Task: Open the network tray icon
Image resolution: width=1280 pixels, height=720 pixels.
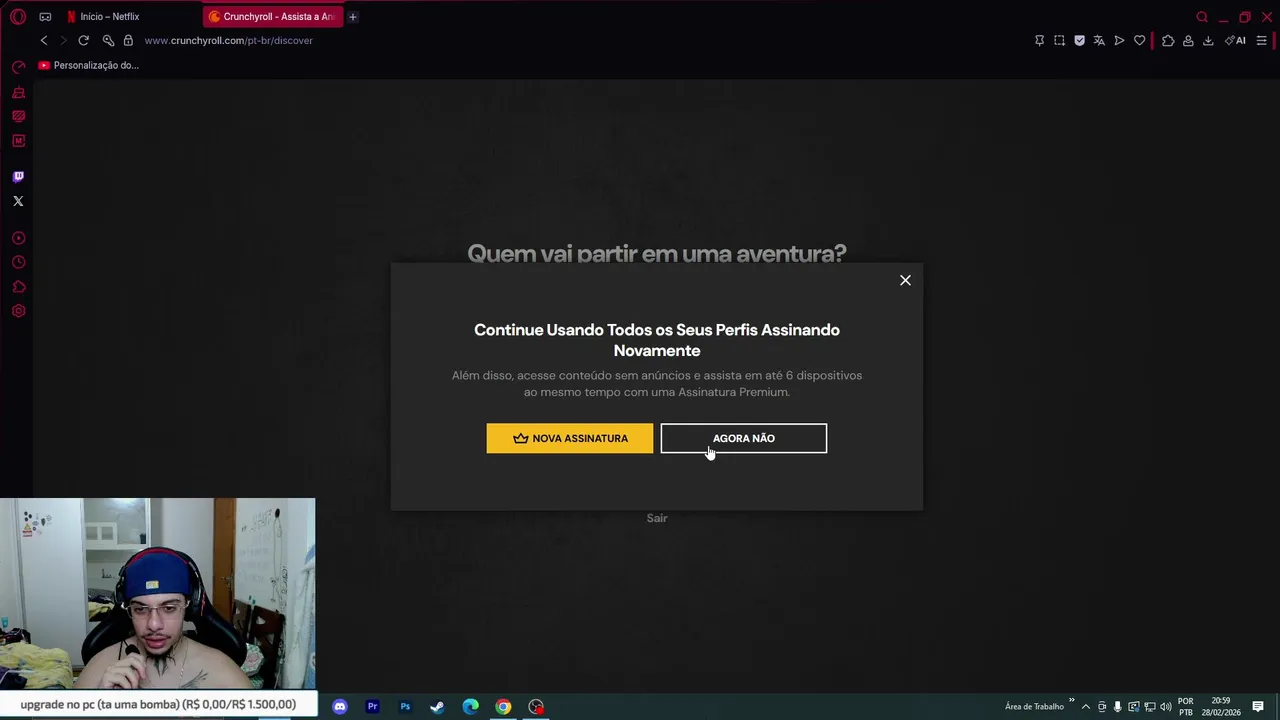Action: [1150, 706]
